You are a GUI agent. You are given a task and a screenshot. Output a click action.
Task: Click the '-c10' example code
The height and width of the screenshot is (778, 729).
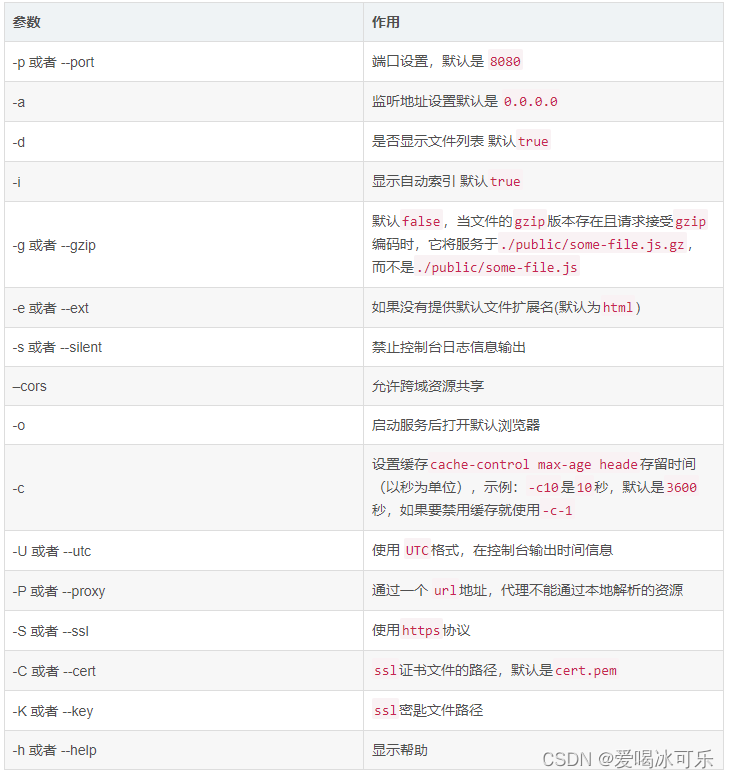coord(543,488)
